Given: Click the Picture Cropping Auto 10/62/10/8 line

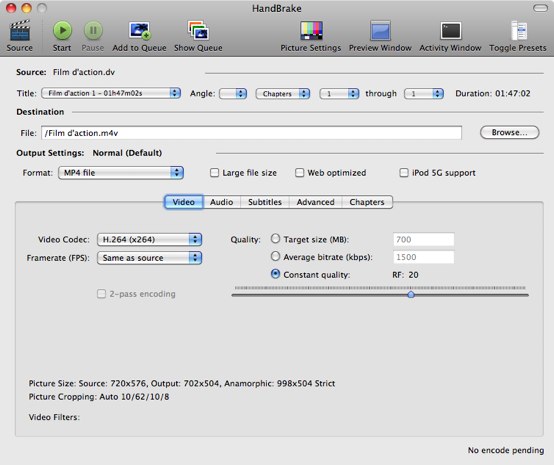Looking at the screenshot, I should coord(99,397).
